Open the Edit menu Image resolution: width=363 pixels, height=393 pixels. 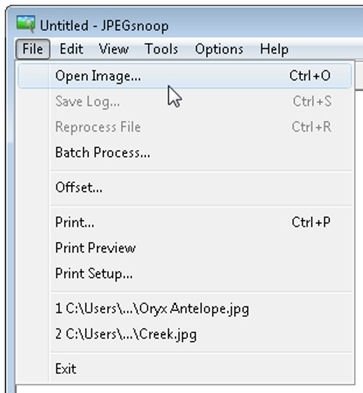(x=71, y=49)
